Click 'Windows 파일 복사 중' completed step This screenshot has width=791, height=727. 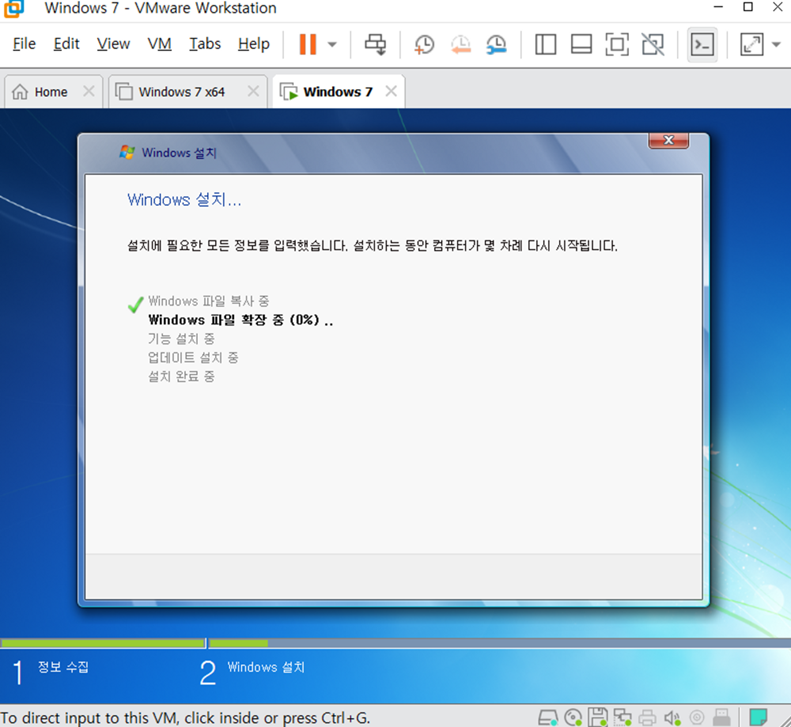[x=208, y=301]
